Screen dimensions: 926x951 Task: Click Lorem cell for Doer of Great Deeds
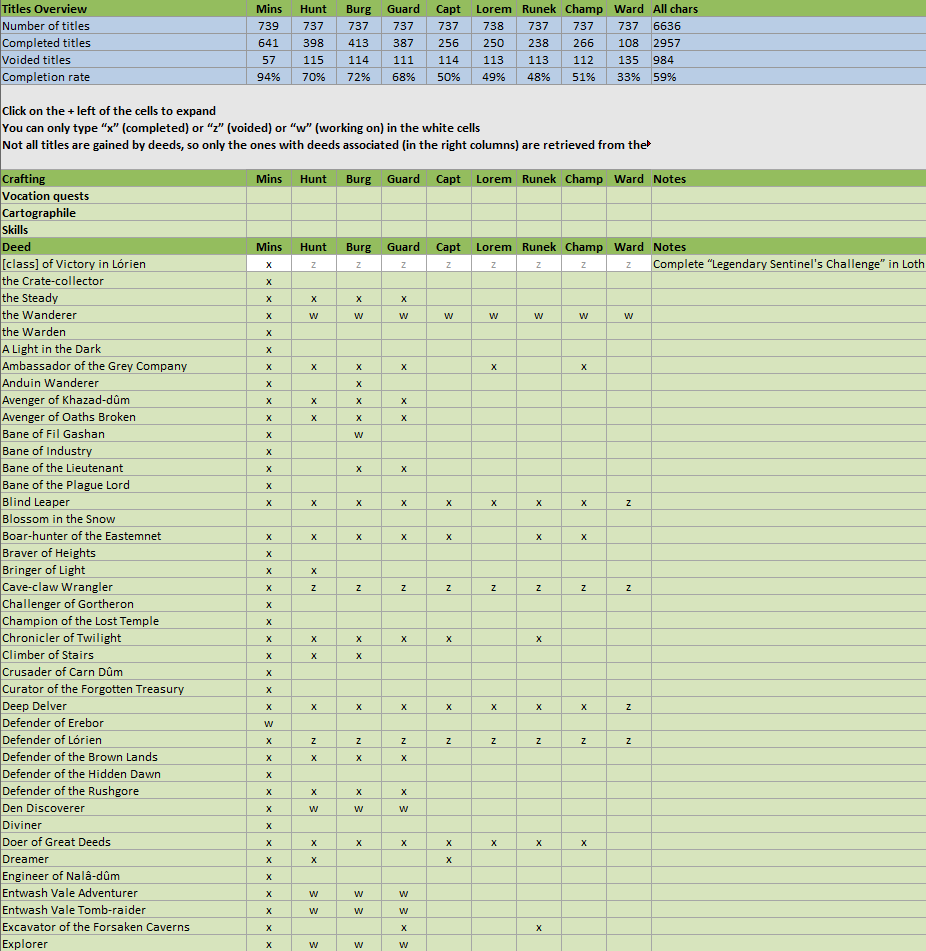pyautogui.click(x=494, y=841)
